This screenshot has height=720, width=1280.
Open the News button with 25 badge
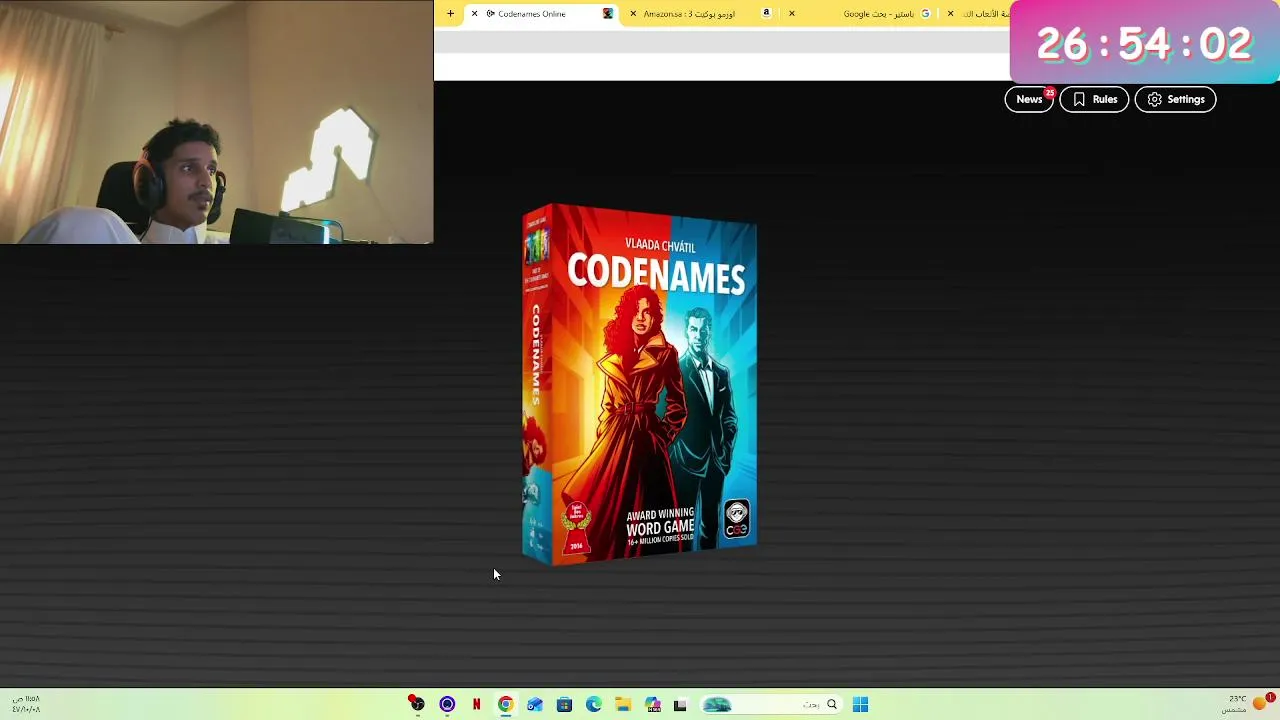(x=1029, y=99)
